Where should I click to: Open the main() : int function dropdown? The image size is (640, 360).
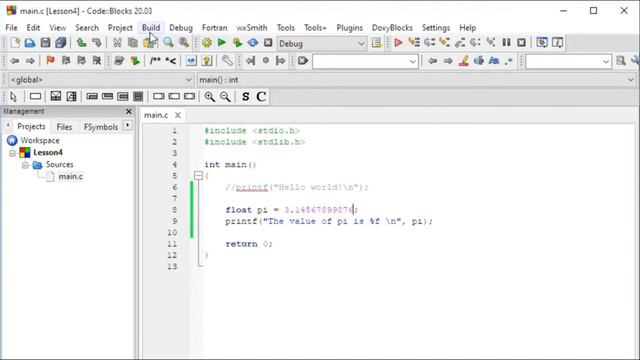(416, 80)
